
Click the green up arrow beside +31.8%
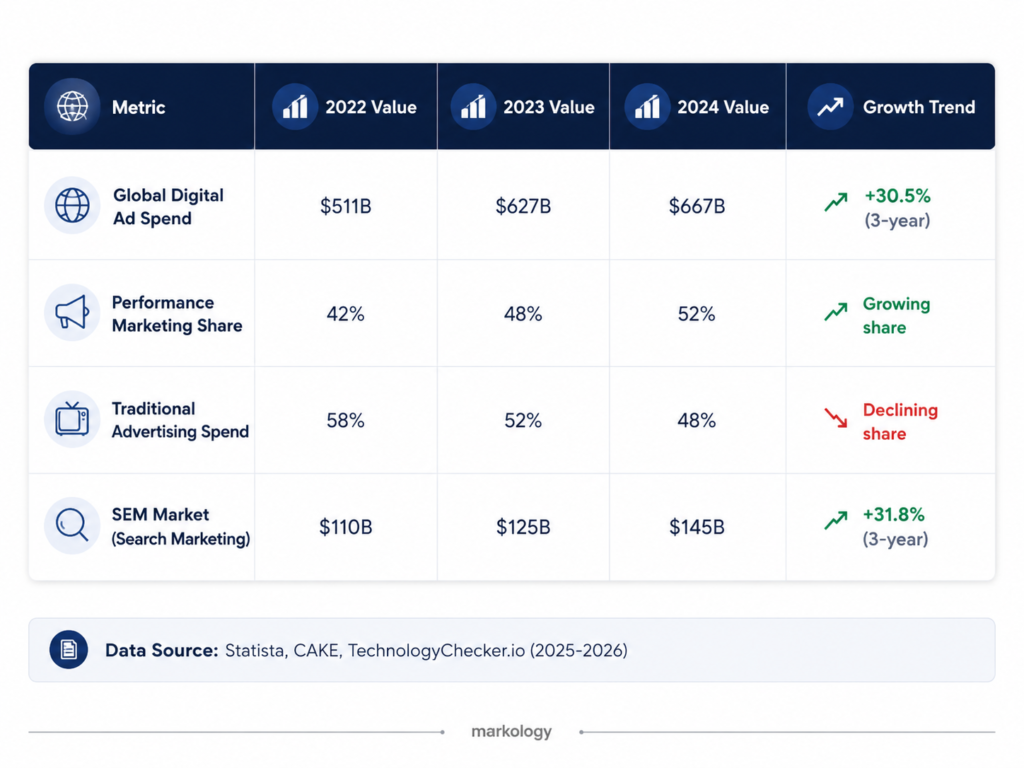836,520
